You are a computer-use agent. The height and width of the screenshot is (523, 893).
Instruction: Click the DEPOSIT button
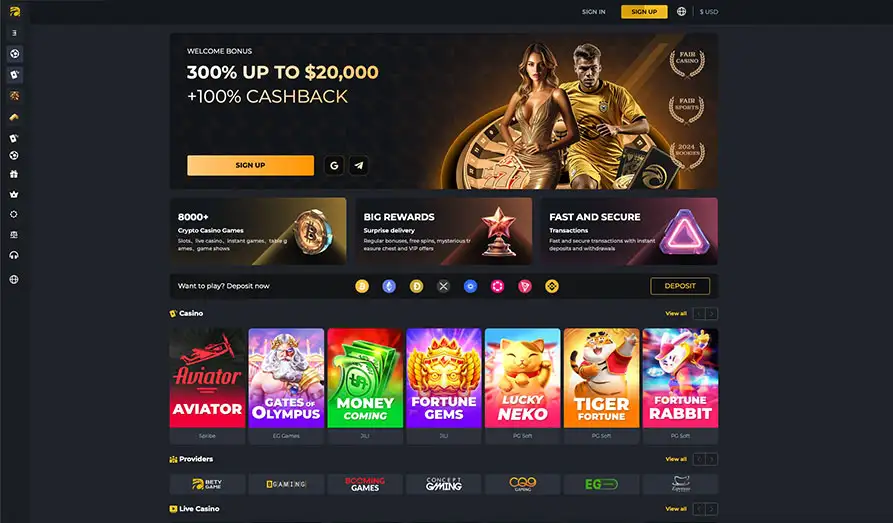click(x=680, y=286)
